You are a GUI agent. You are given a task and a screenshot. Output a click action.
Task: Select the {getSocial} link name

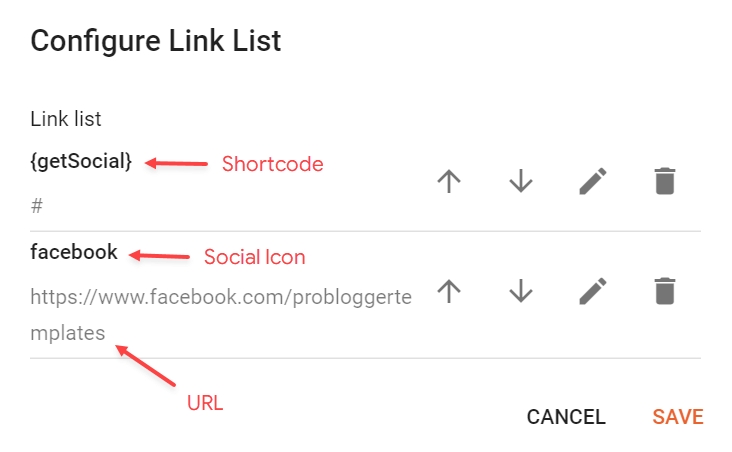pos(81,162)
